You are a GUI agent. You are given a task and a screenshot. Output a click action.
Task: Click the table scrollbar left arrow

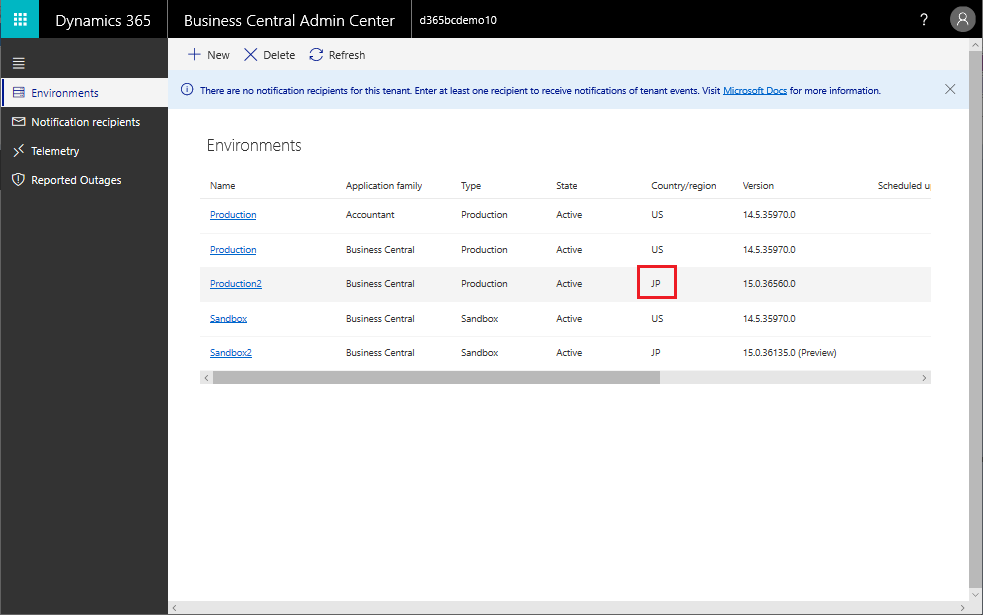(206, 377)
